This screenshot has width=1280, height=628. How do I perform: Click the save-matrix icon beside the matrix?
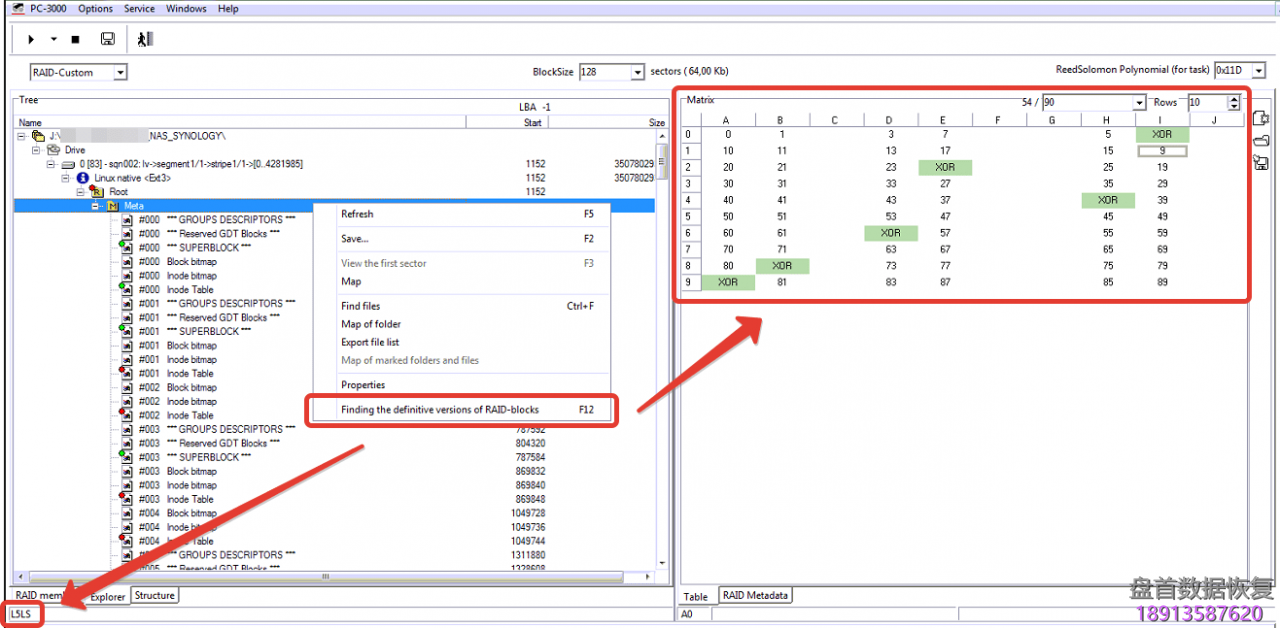pyautogui.click(x=1261, y=163)
